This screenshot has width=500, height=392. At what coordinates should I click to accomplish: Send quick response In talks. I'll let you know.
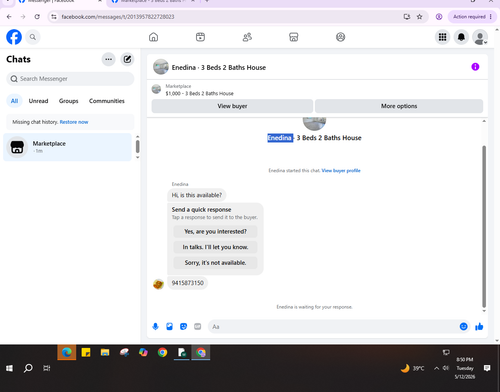215,247
